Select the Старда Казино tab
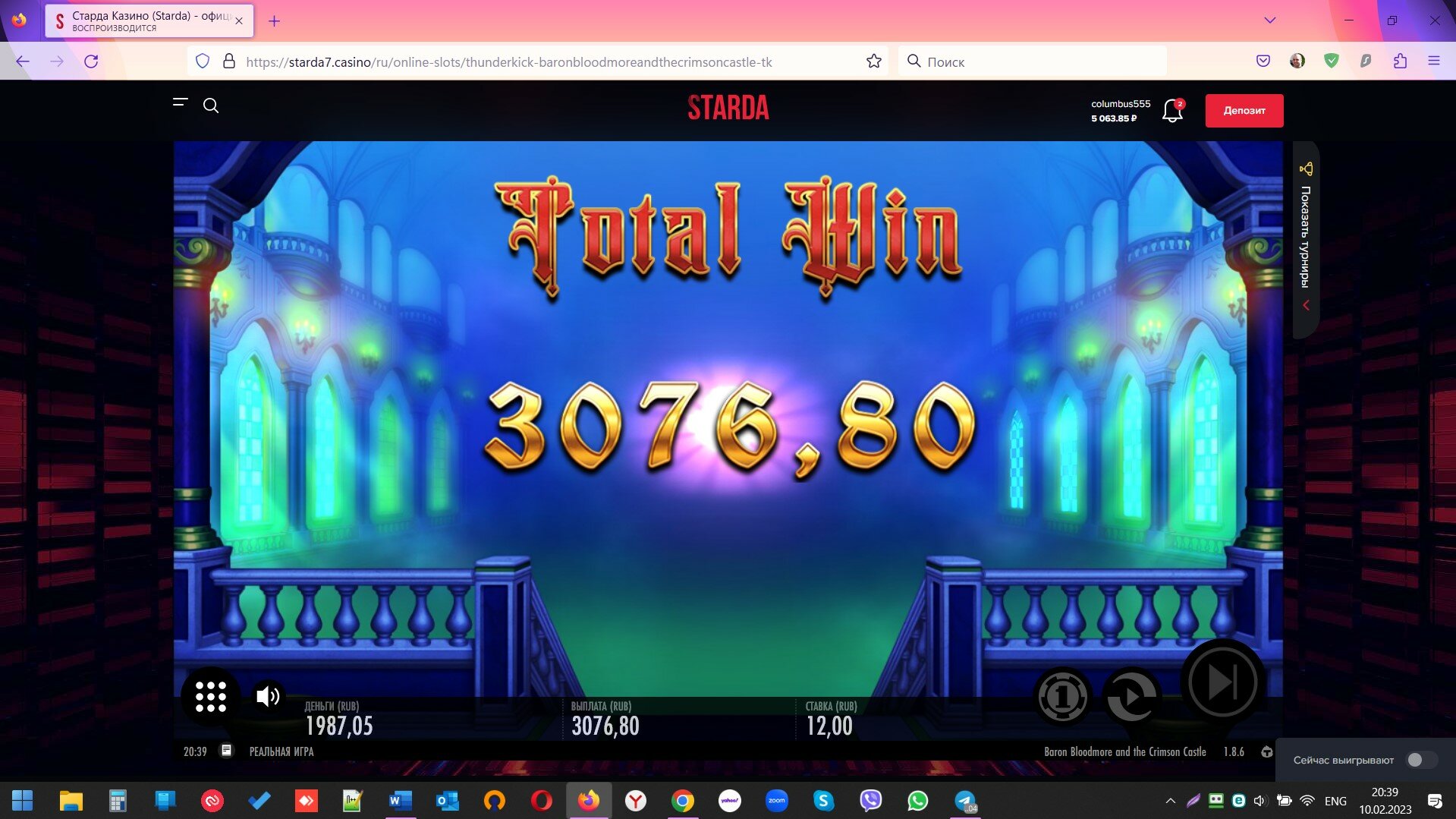The width and height of the screenshot is (1456, 819). [149, 21]
